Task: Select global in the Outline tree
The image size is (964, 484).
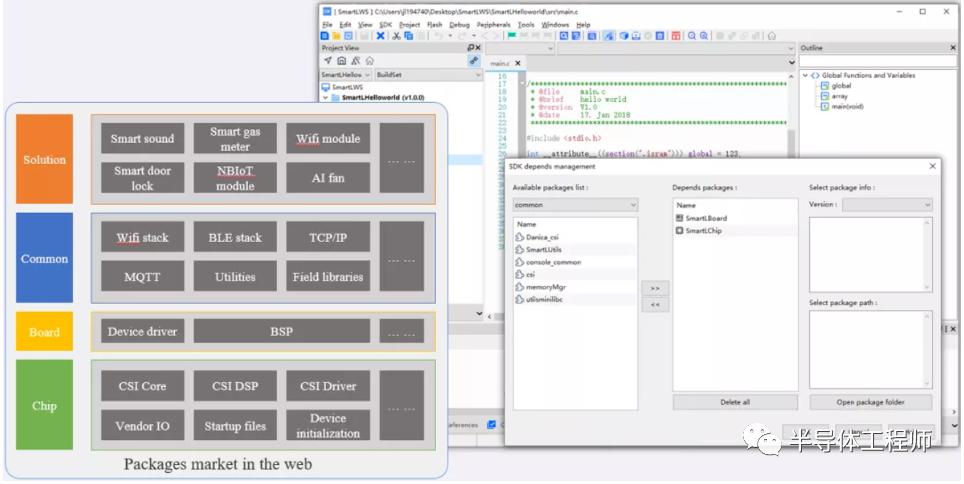Action: pyautogui.click(x=836, y=86)
